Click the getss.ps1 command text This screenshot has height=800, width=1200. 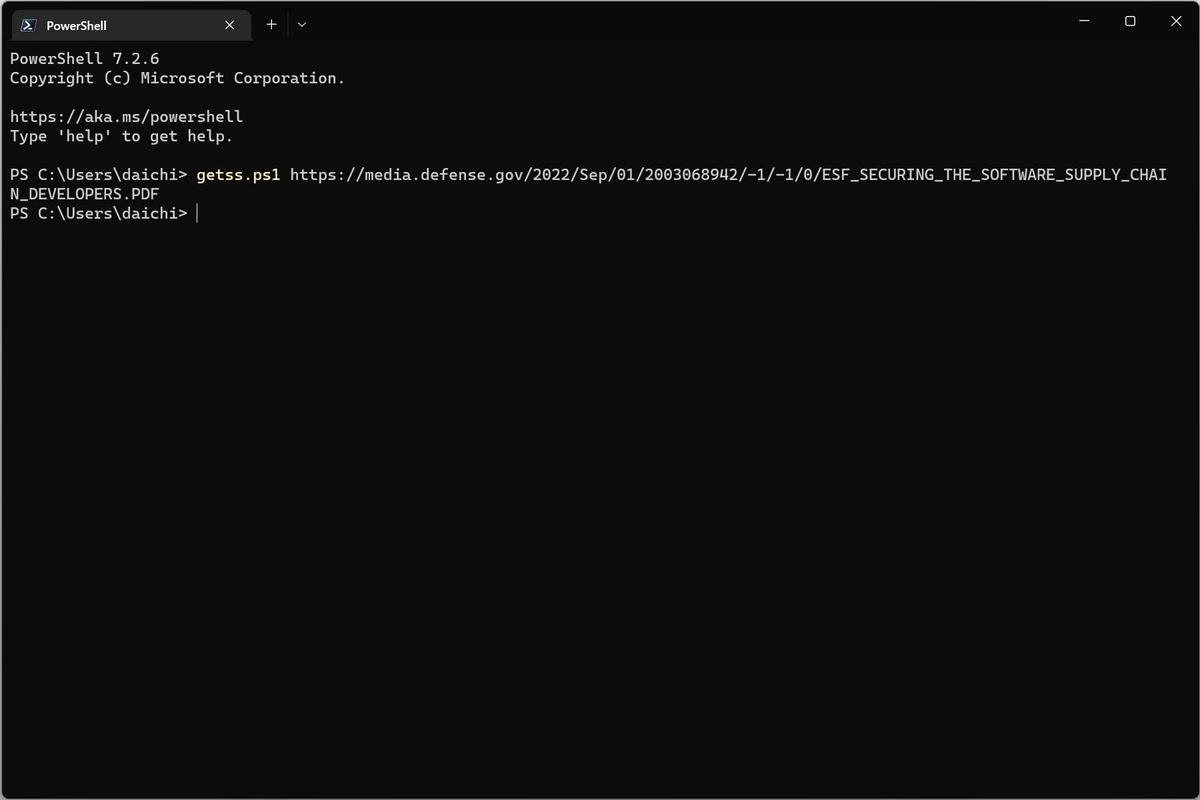tap(238, 175)
